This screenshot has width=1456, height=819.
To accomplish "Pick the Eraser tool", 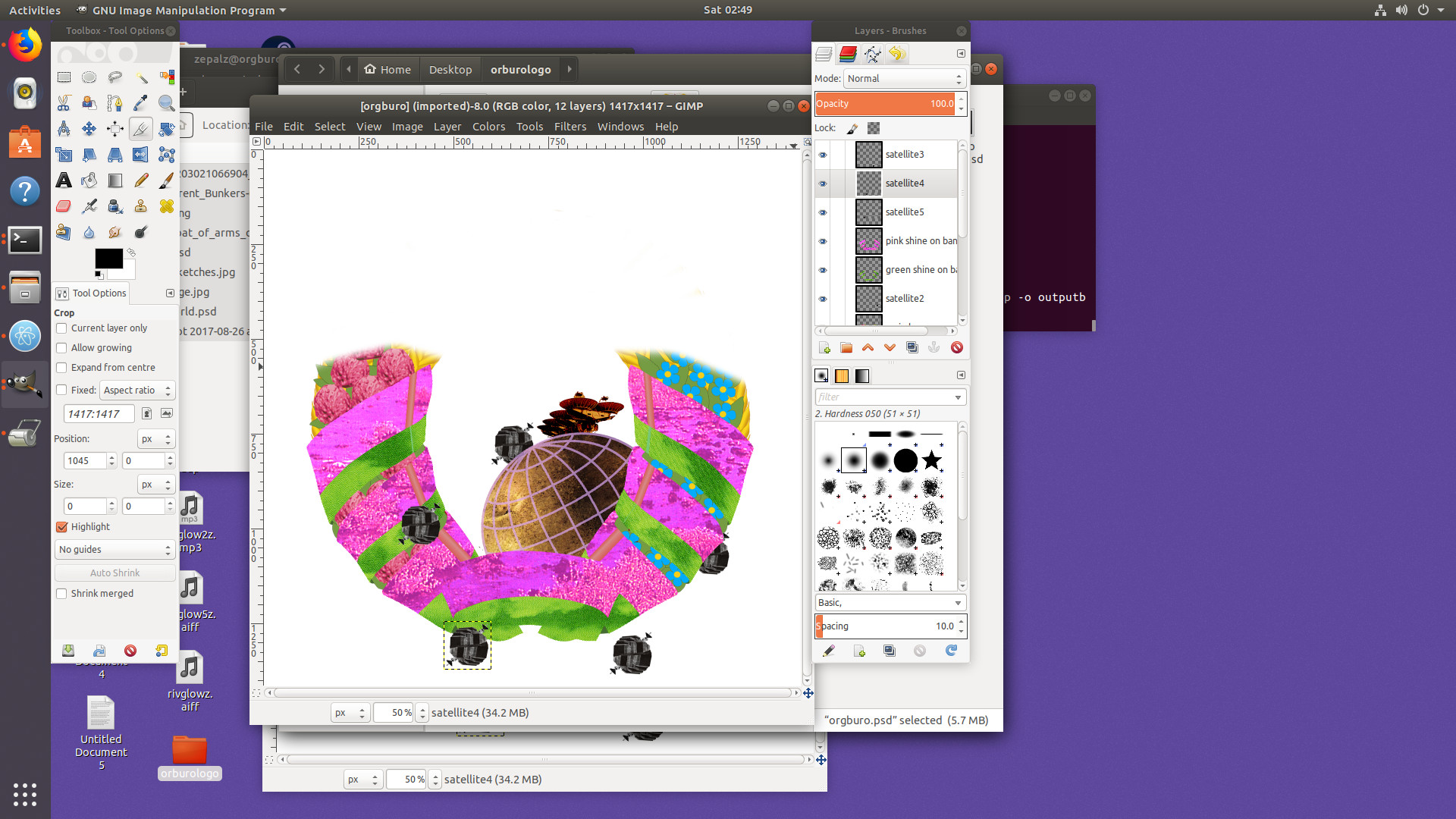I will (64, 206).
